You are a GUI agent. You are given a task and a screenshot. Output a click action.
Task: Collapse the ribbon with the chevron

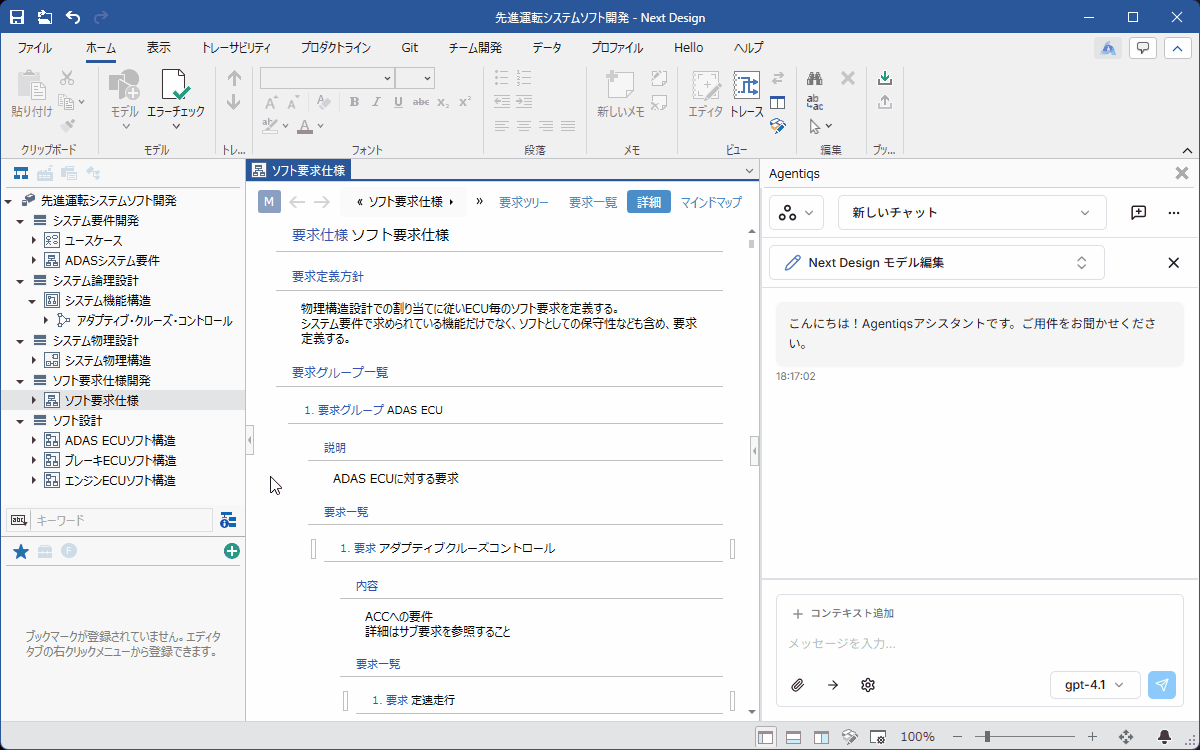pos(1179,48)
